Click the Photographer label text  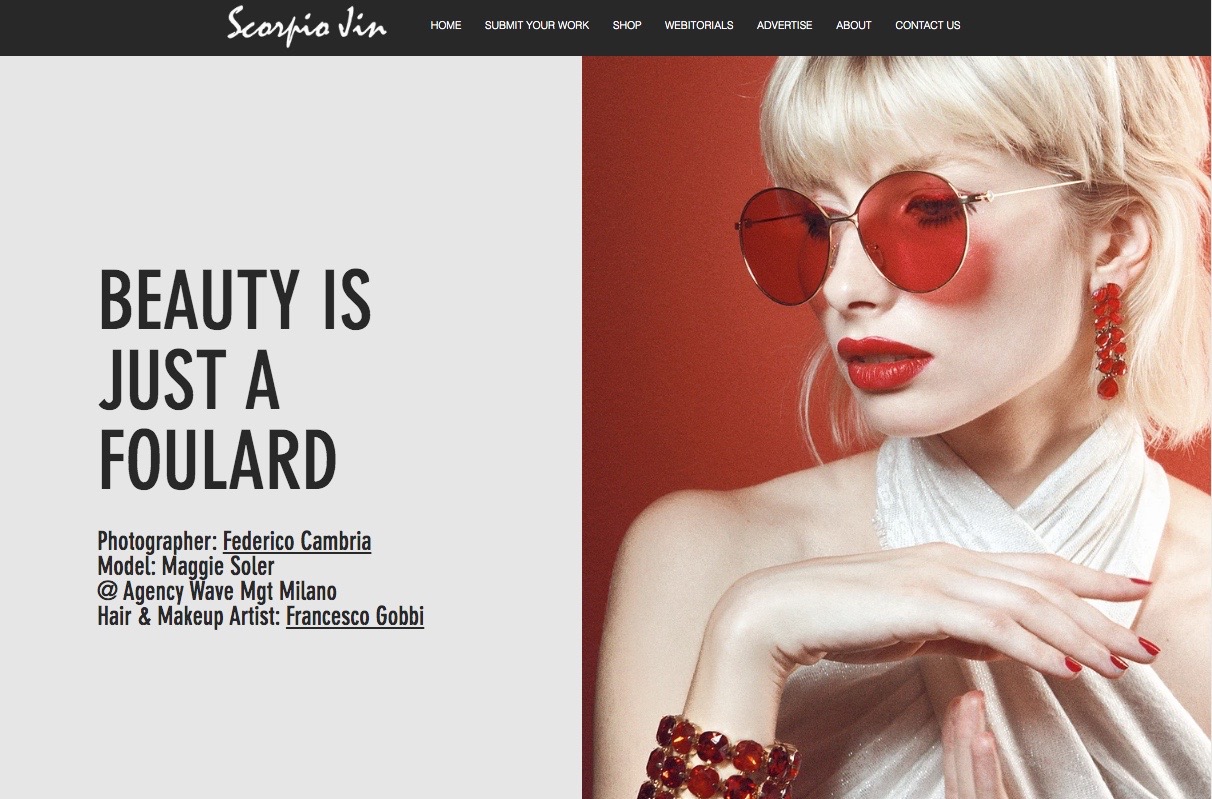coord(157,542)
